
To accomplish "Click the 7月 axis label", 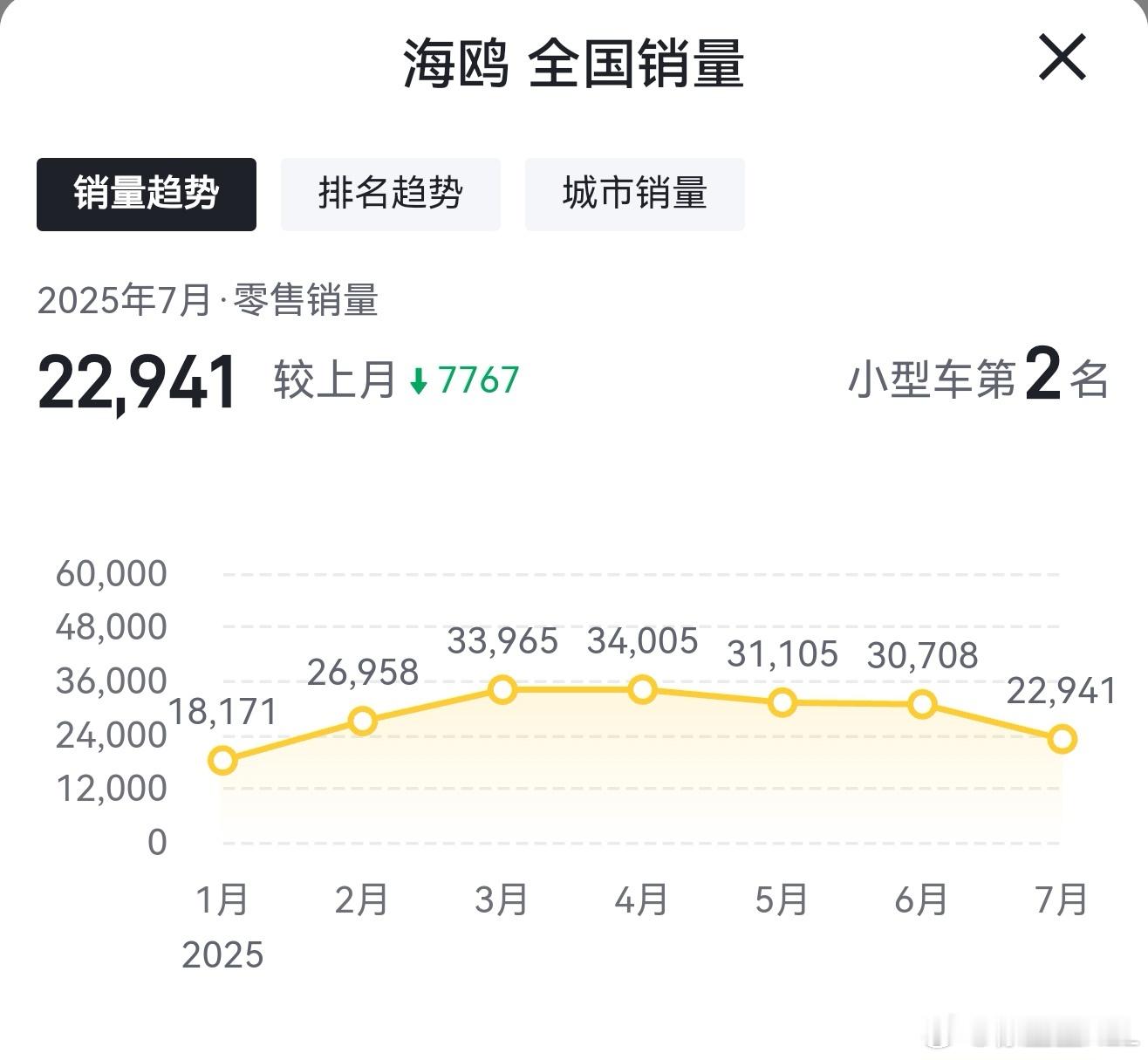I will tap(1062, 899).
